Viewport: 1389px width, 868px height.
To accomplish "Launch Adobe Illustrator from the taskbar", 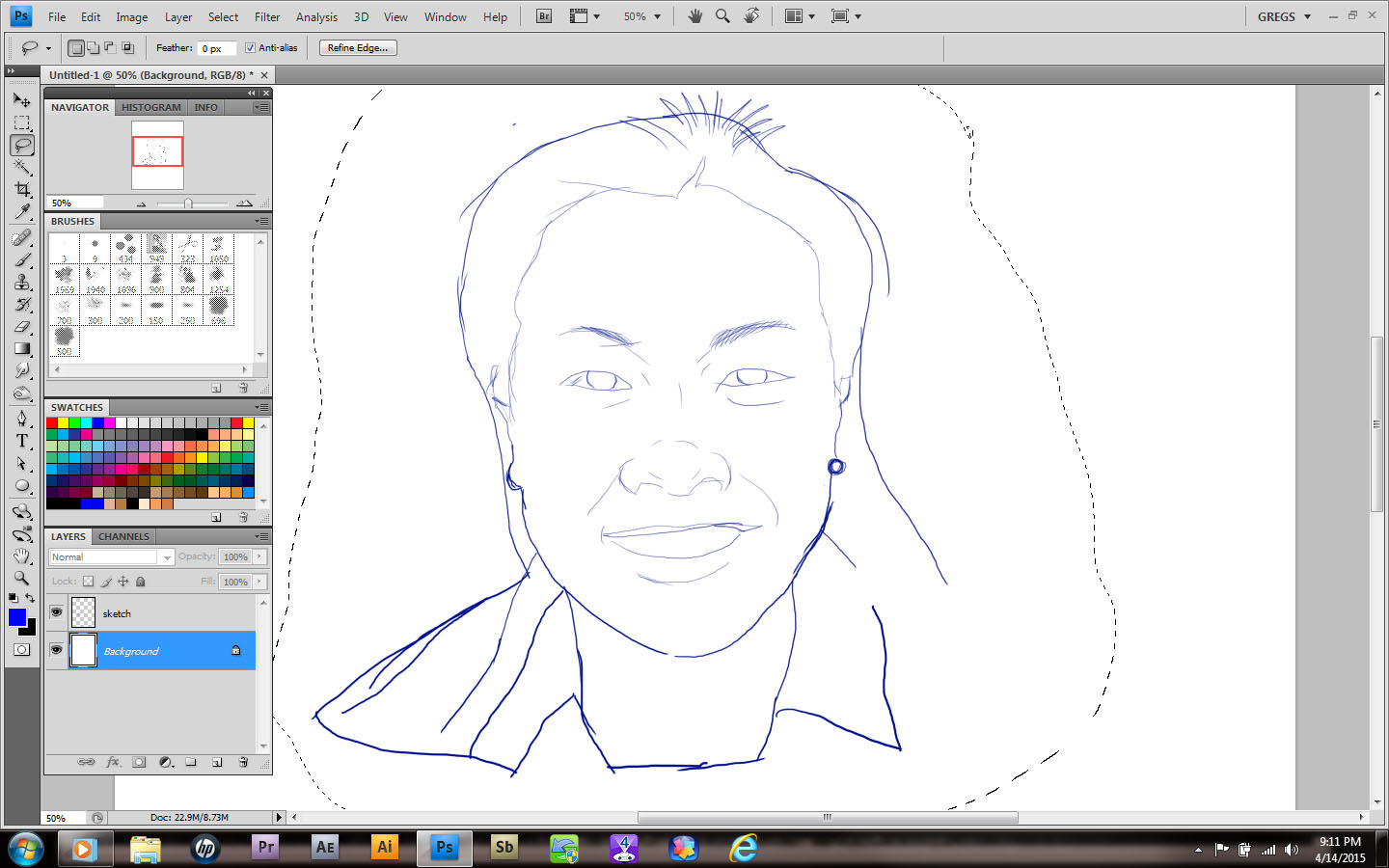I will point(384,848).
